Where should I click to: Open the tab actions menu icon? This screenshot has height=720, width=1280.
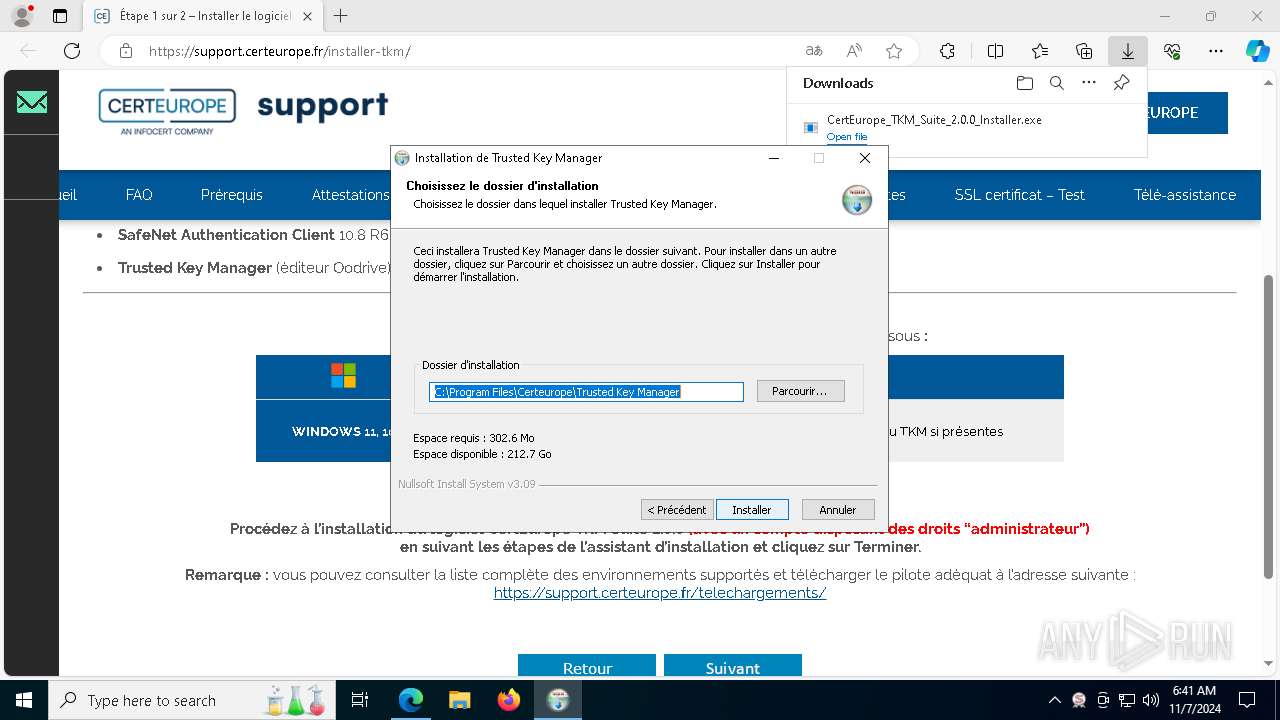click(60, 16)
